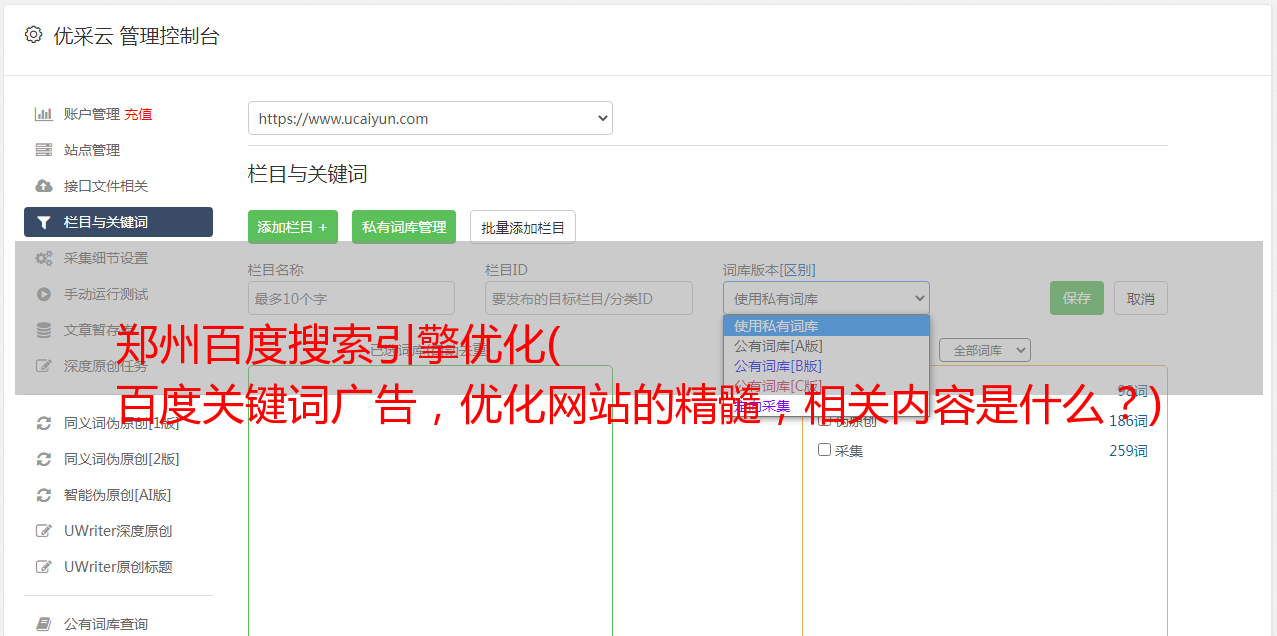Click the 批量添加栏目 button

coord(523,227)
